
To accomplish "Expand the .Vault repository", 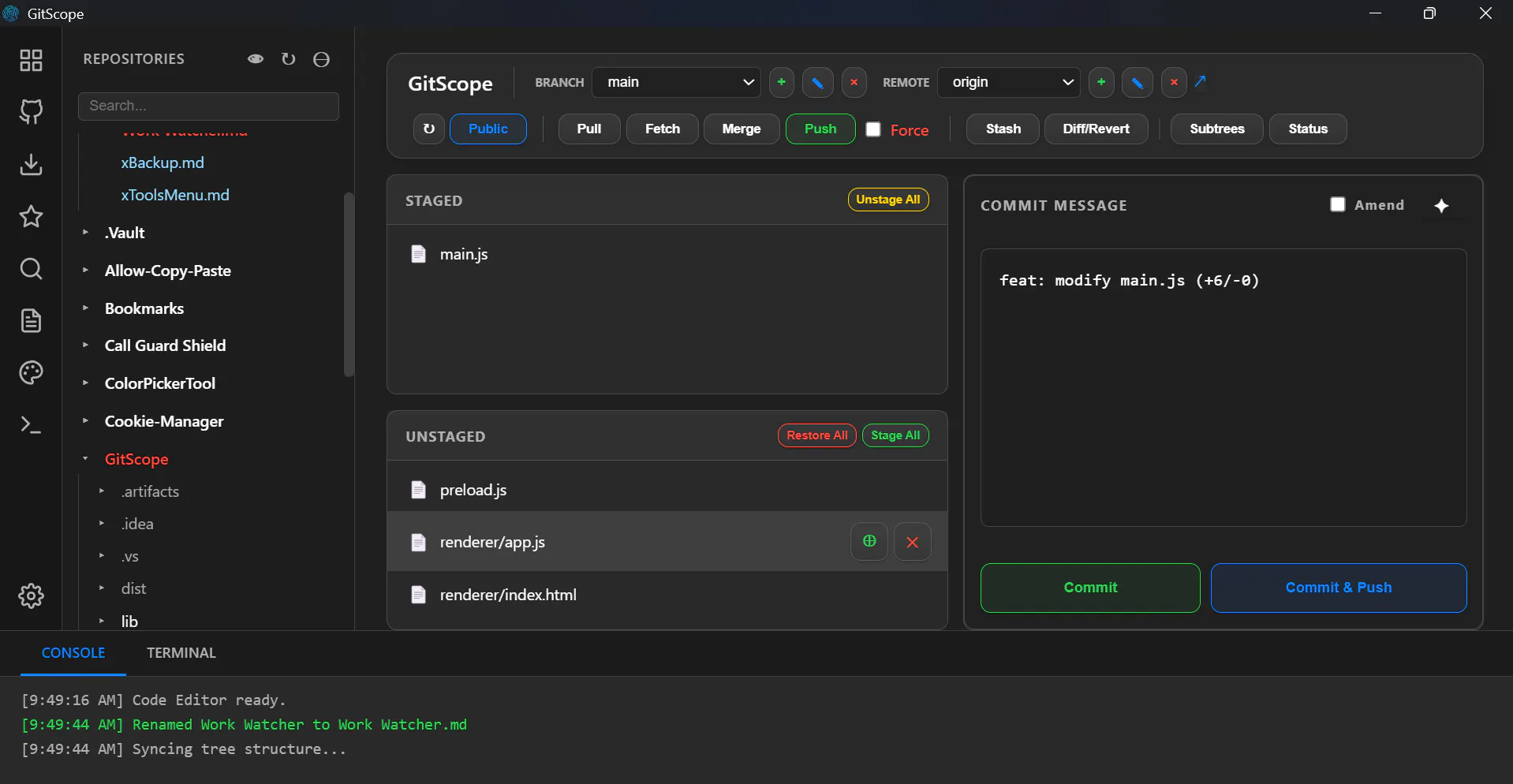I will click(x=85, y=232).
